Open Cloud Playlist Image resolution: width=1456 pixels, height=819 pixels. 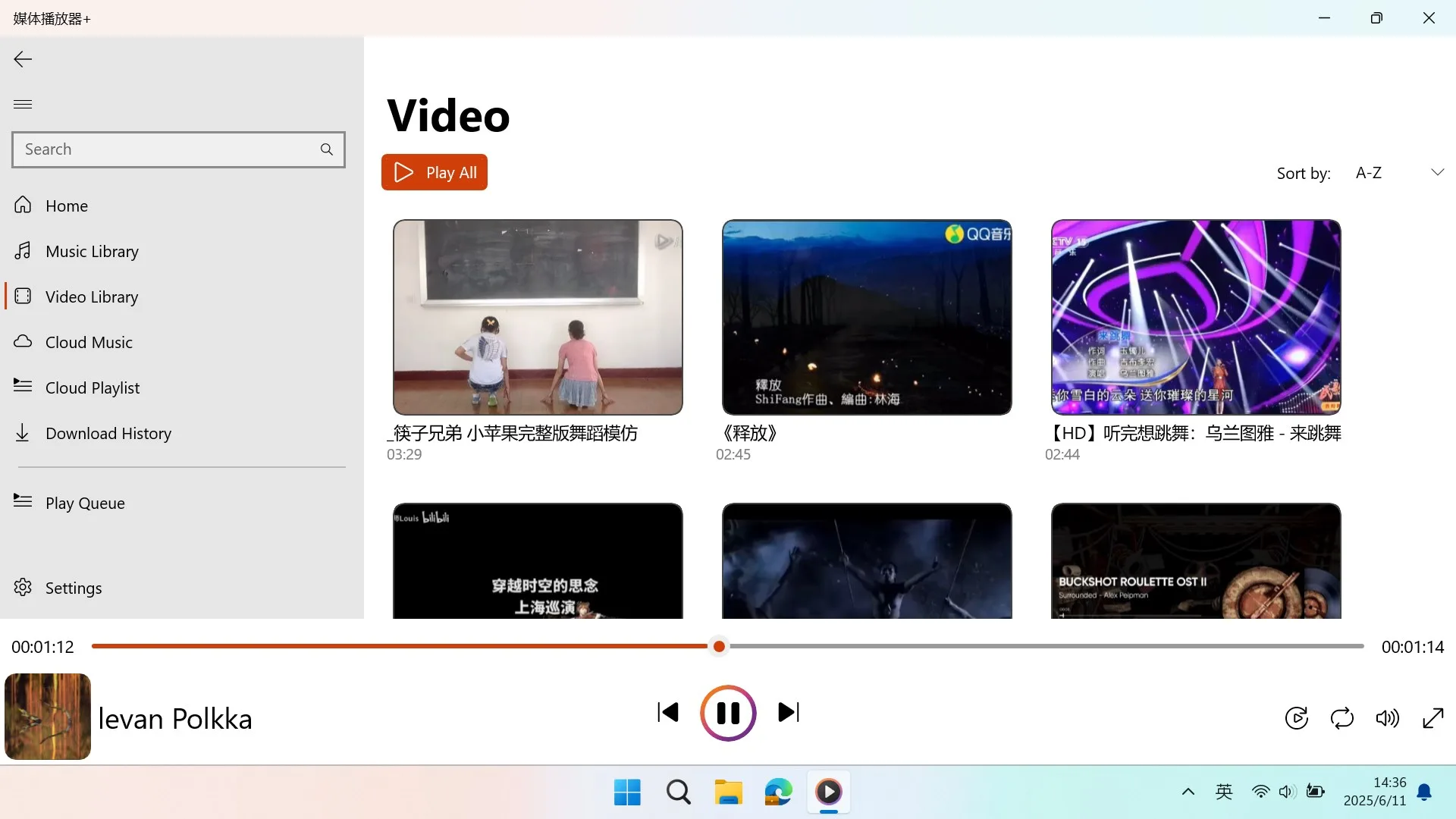click(x=182, y=388)
